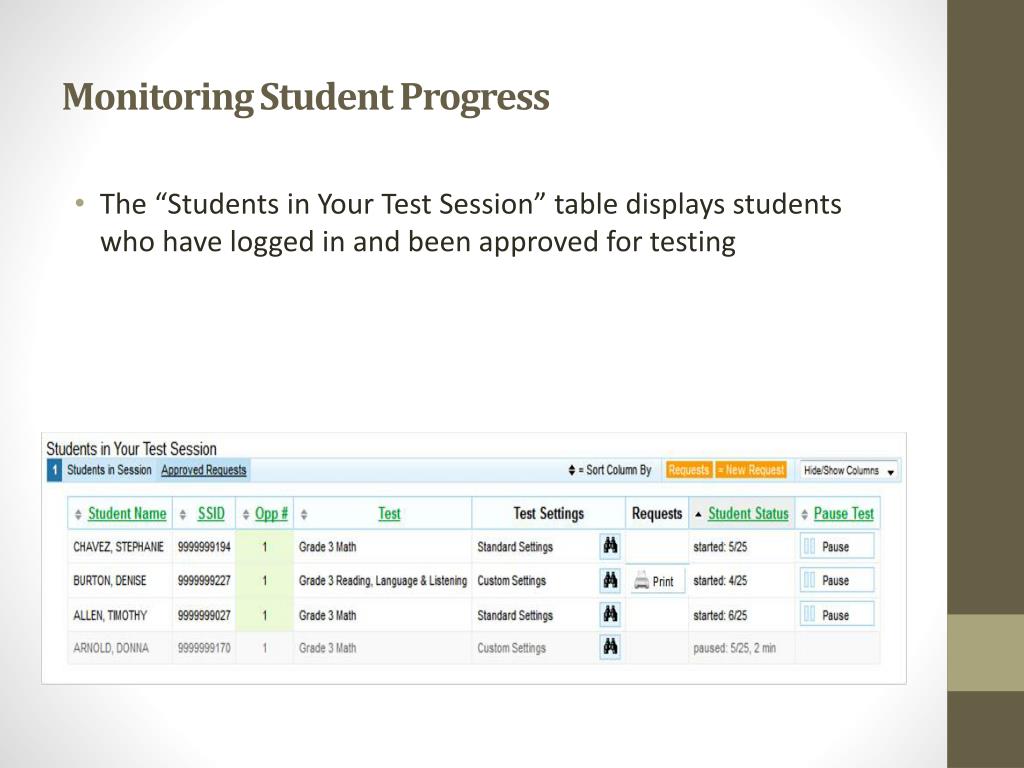Click the orange New Request legend label
This screenshot has width=1024, height=768.
751,470
